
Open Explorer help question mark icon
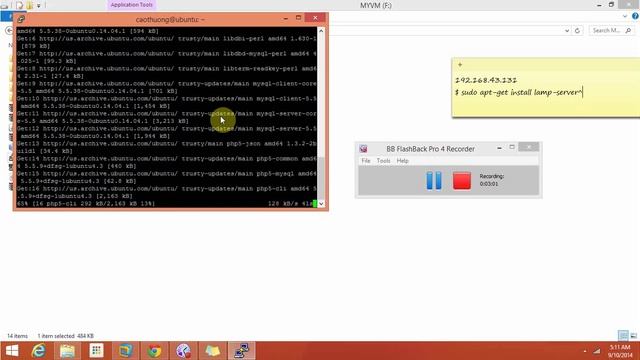pyautogui.click(x=635, y=16)
